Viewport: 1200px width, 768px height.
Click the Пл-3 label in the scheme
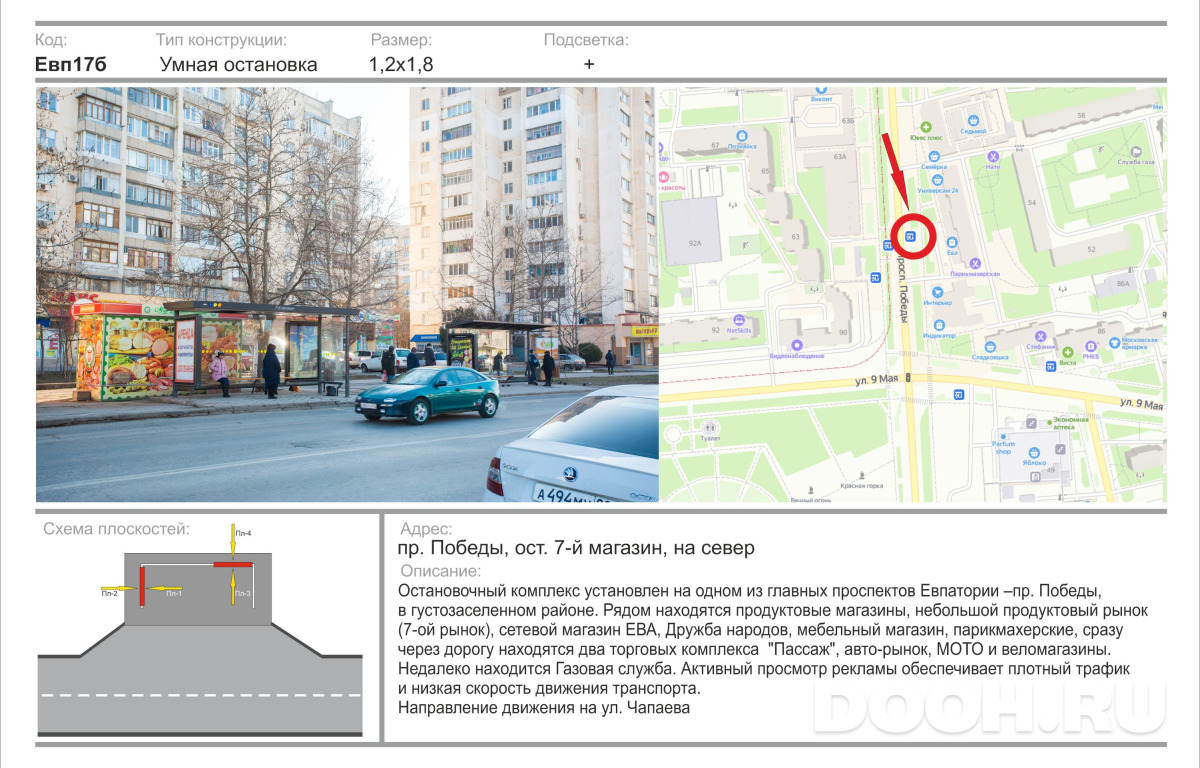click(243, 594)
